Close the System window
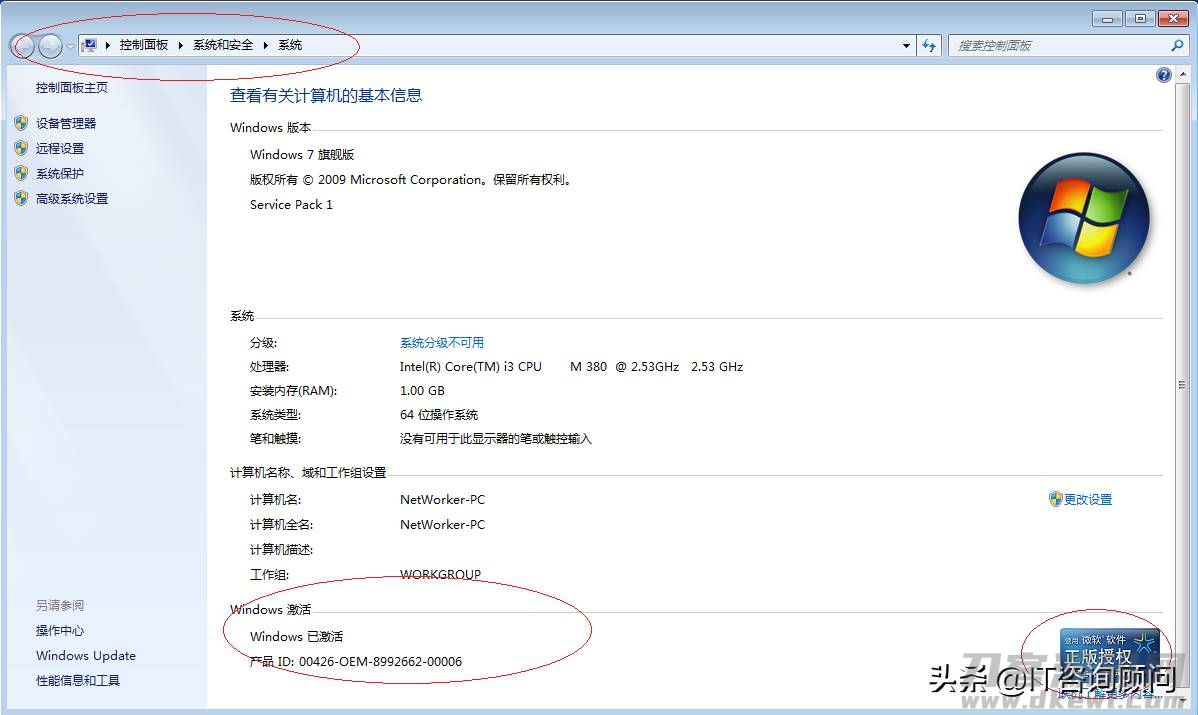The width and height of the screenshot is (1198, 715). click(1173, 18)
